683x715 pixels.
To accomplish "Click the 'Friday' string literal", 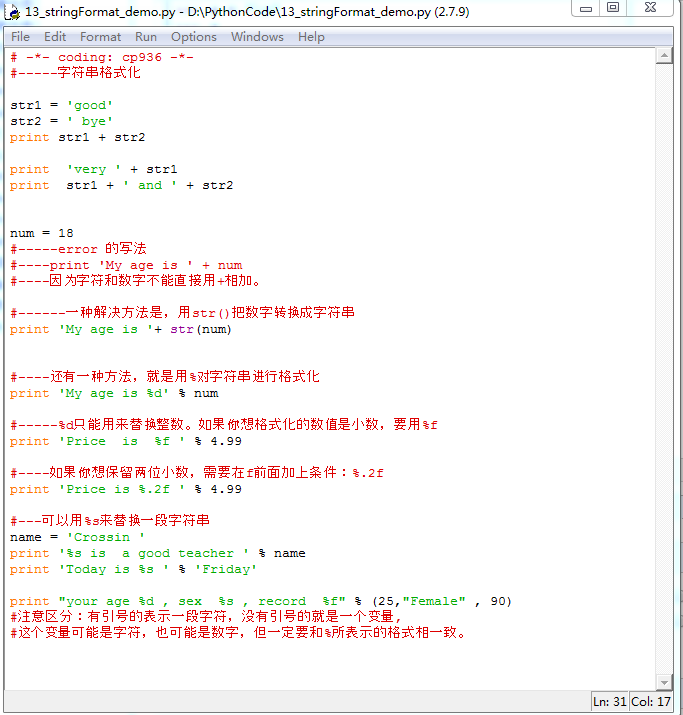I will click(x=226, y=569).
